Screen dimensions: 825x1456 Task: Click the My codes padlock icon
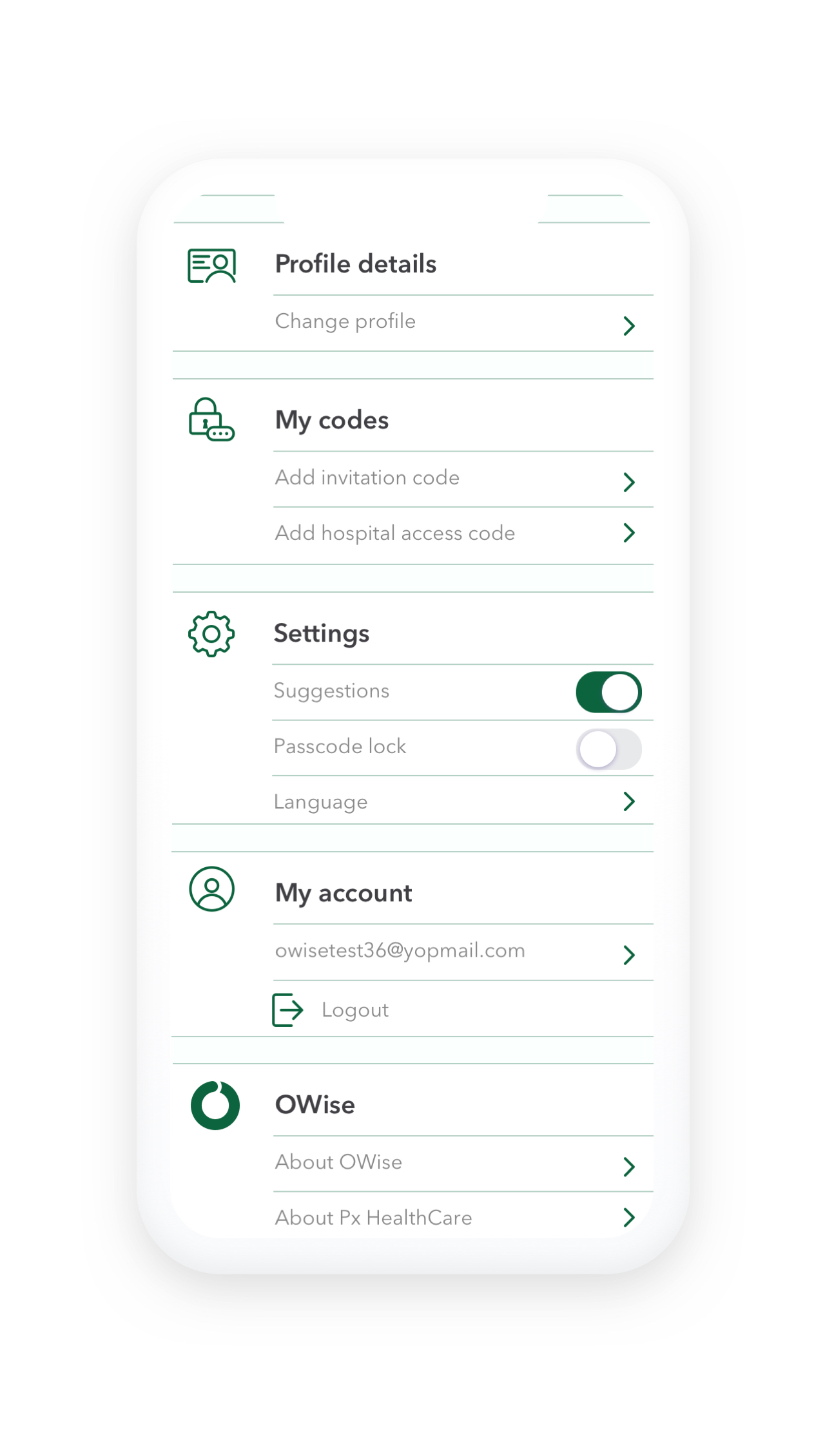click(x=211, y=419)
